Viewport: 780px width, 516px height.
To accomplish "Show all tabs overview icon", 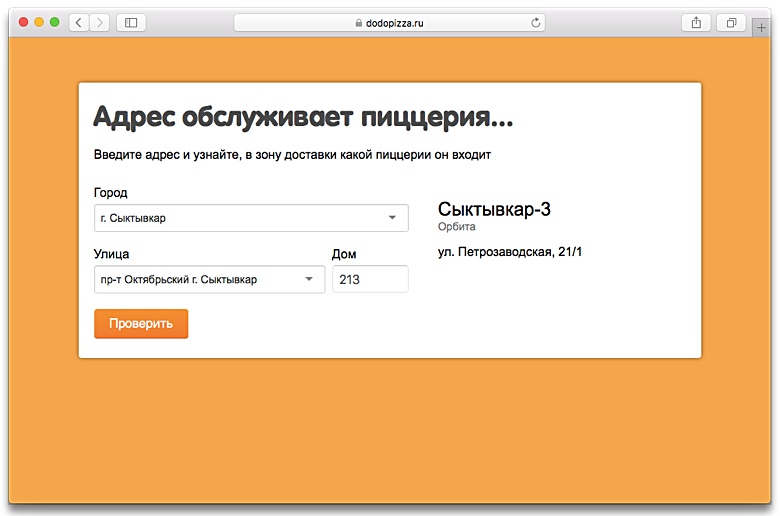I will (x=731, y=23).
